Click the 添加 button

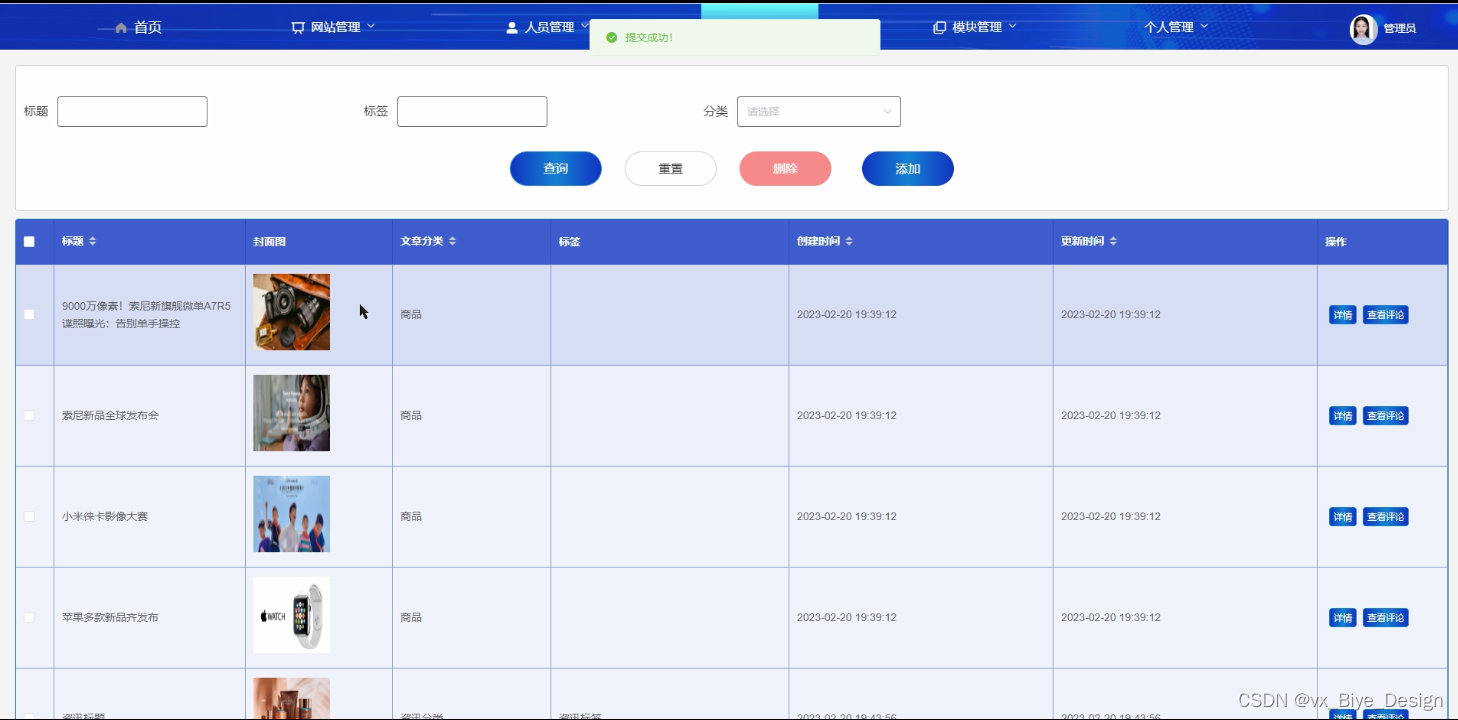point(908,169)
